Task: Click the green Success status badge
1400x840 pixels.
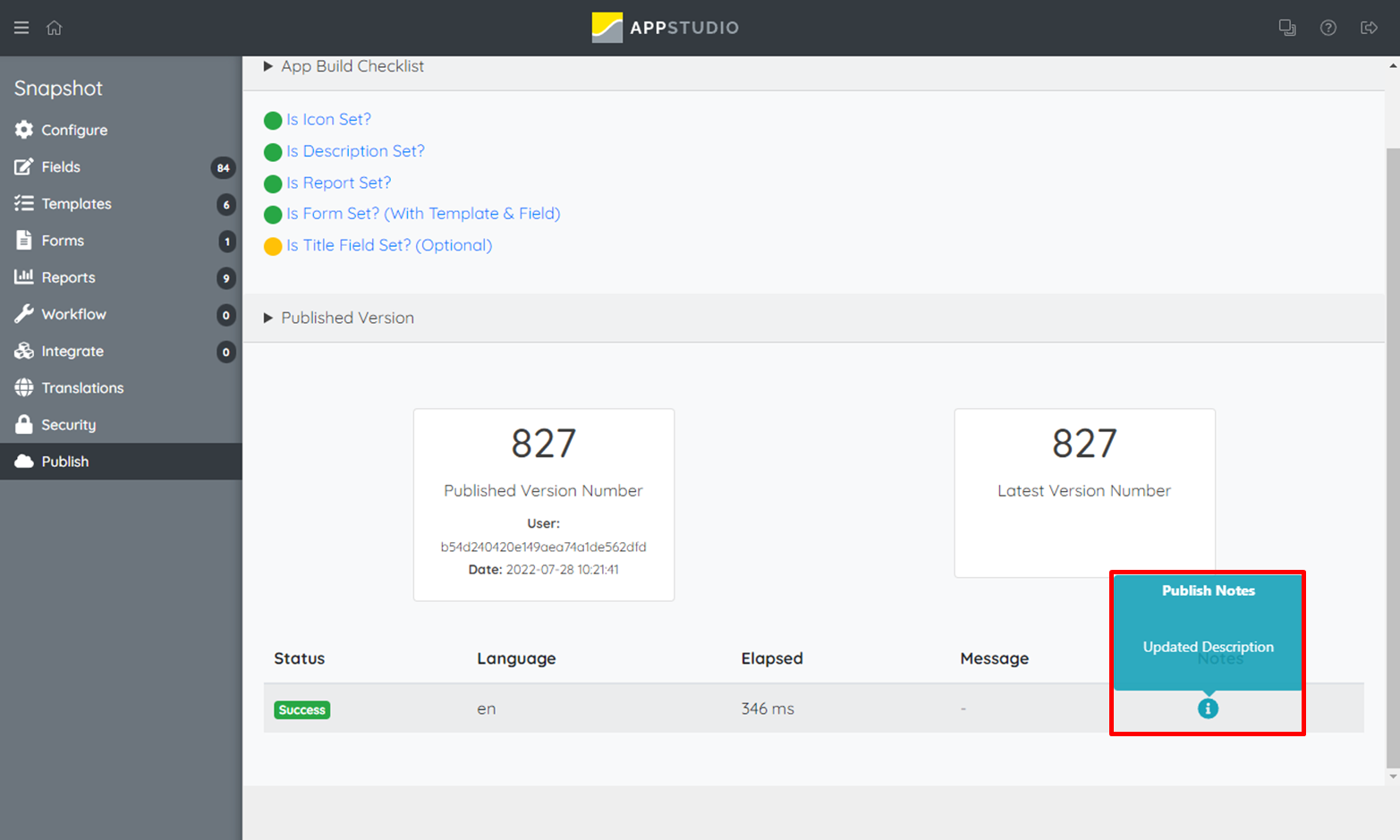Action: [x=302, y=709]
